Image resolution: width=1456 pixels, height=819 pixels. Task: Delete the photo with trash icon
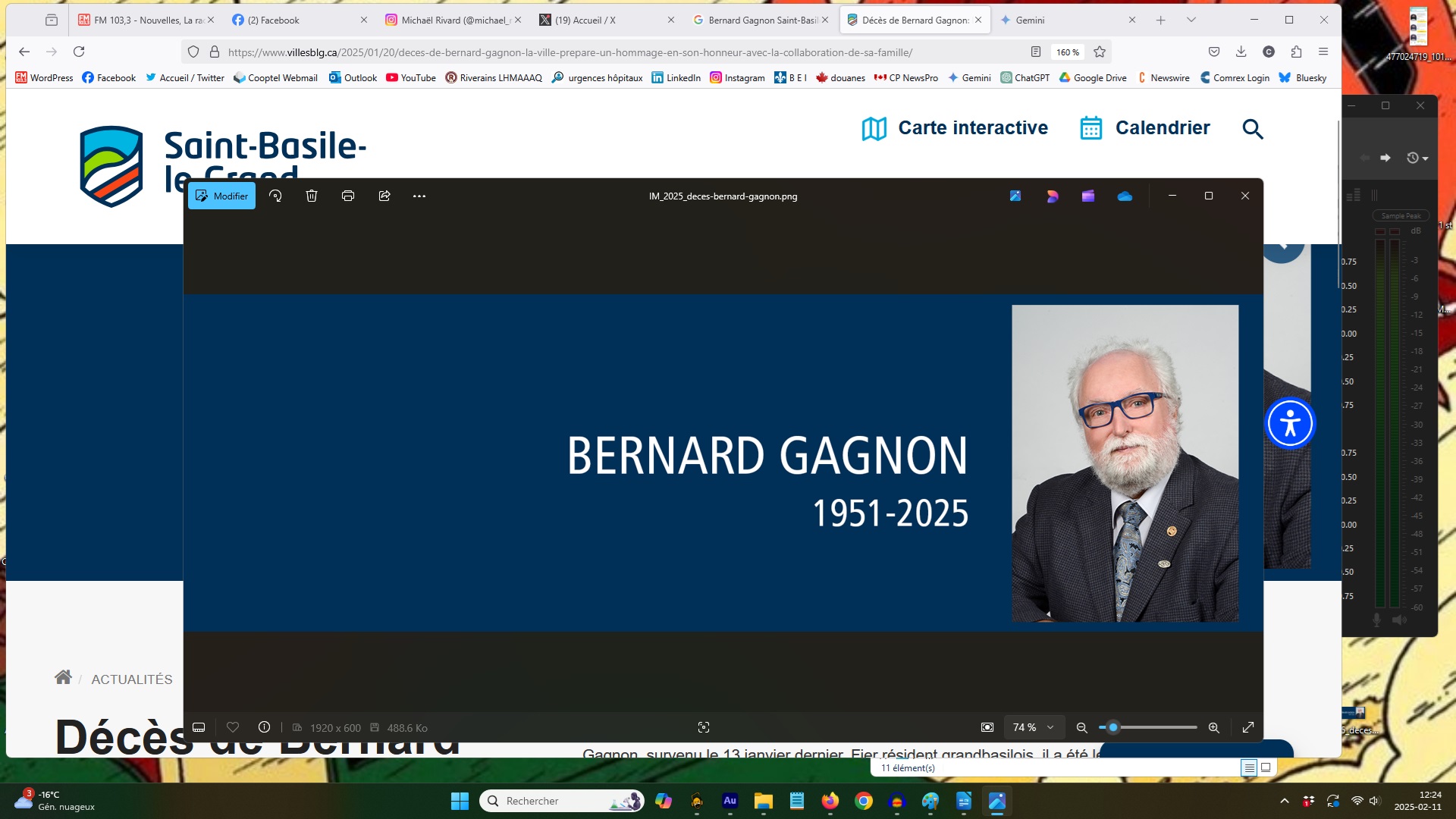[312, 196]
